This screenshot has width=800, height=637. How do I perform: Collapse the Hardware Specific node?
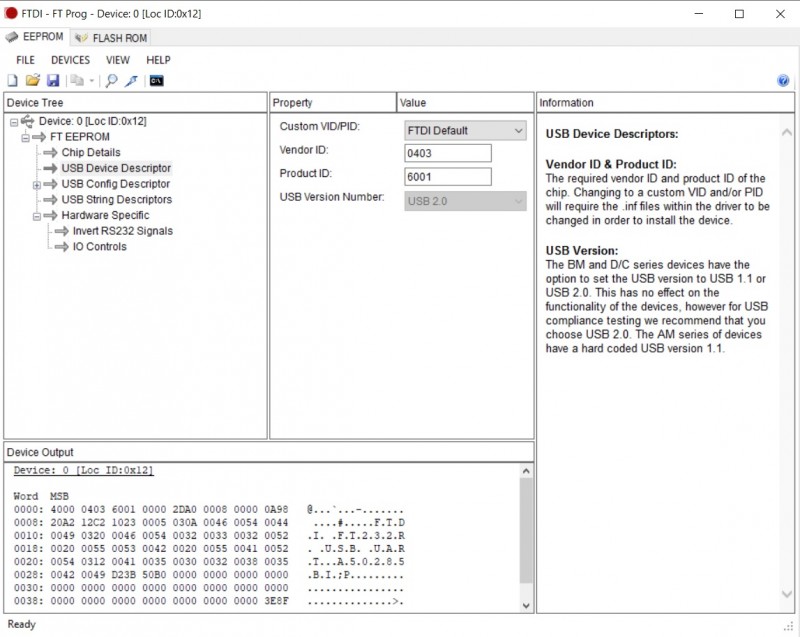coord(37,217)
